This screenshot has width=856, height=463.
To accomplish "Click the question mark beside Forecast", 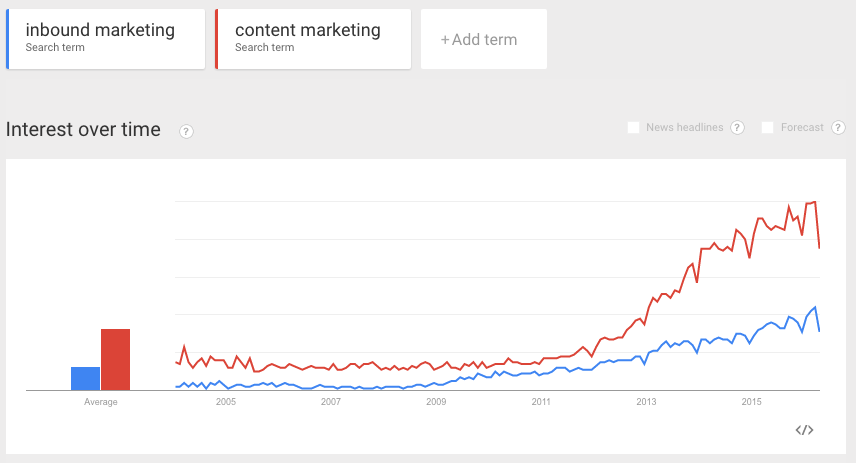I will (x=836, y=128).
